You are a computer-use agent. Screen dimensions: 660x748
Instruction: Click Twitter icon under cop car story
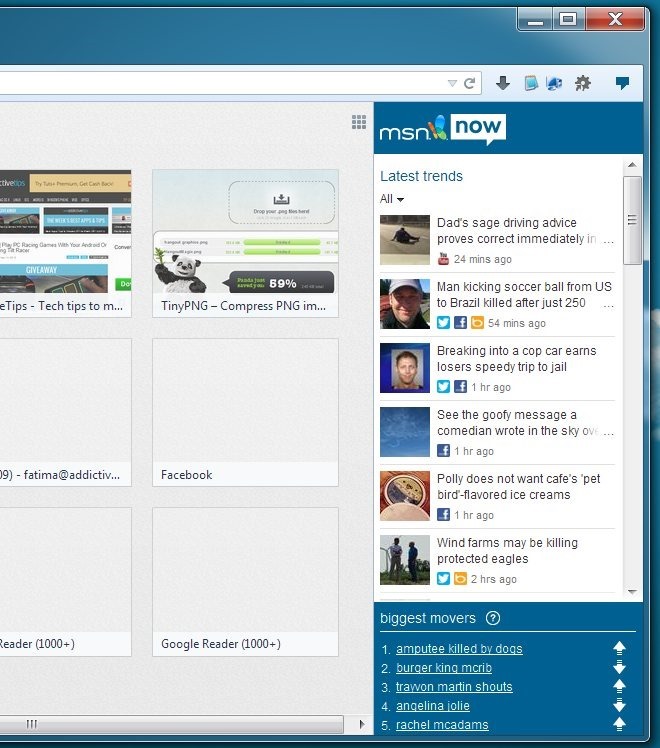coord(443,386)
